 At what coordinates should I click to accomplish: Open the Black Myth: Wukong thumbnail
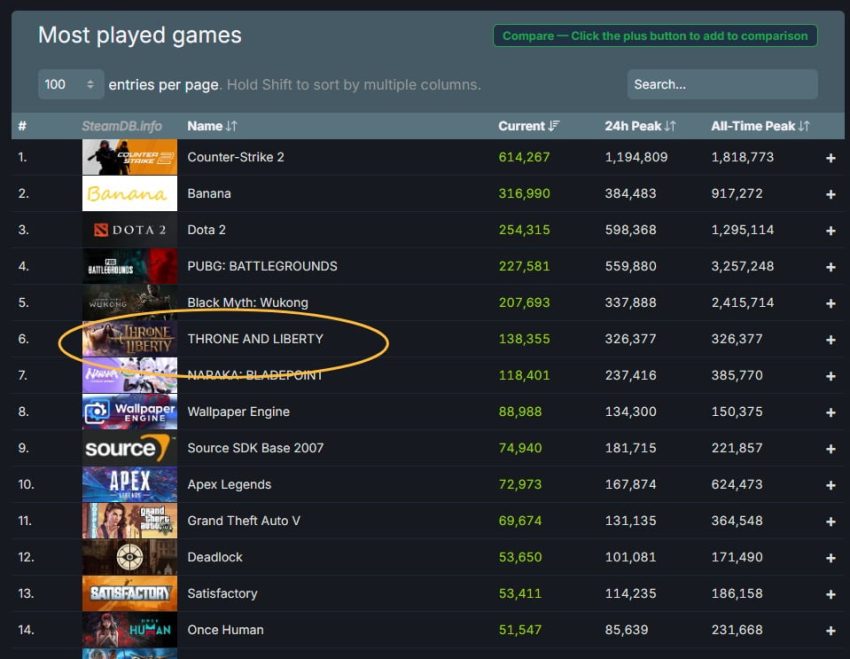coord(130,302)
